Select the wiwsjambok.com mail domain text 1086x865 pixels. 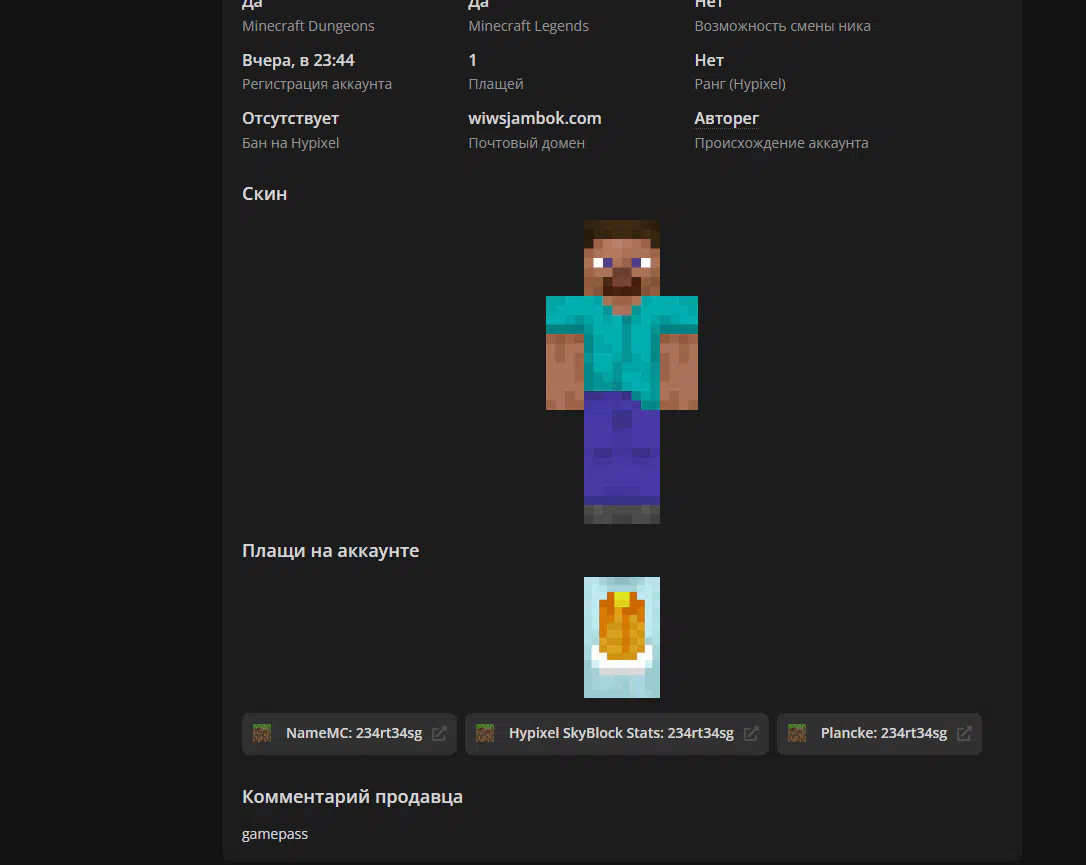click(x=534, y=118)
